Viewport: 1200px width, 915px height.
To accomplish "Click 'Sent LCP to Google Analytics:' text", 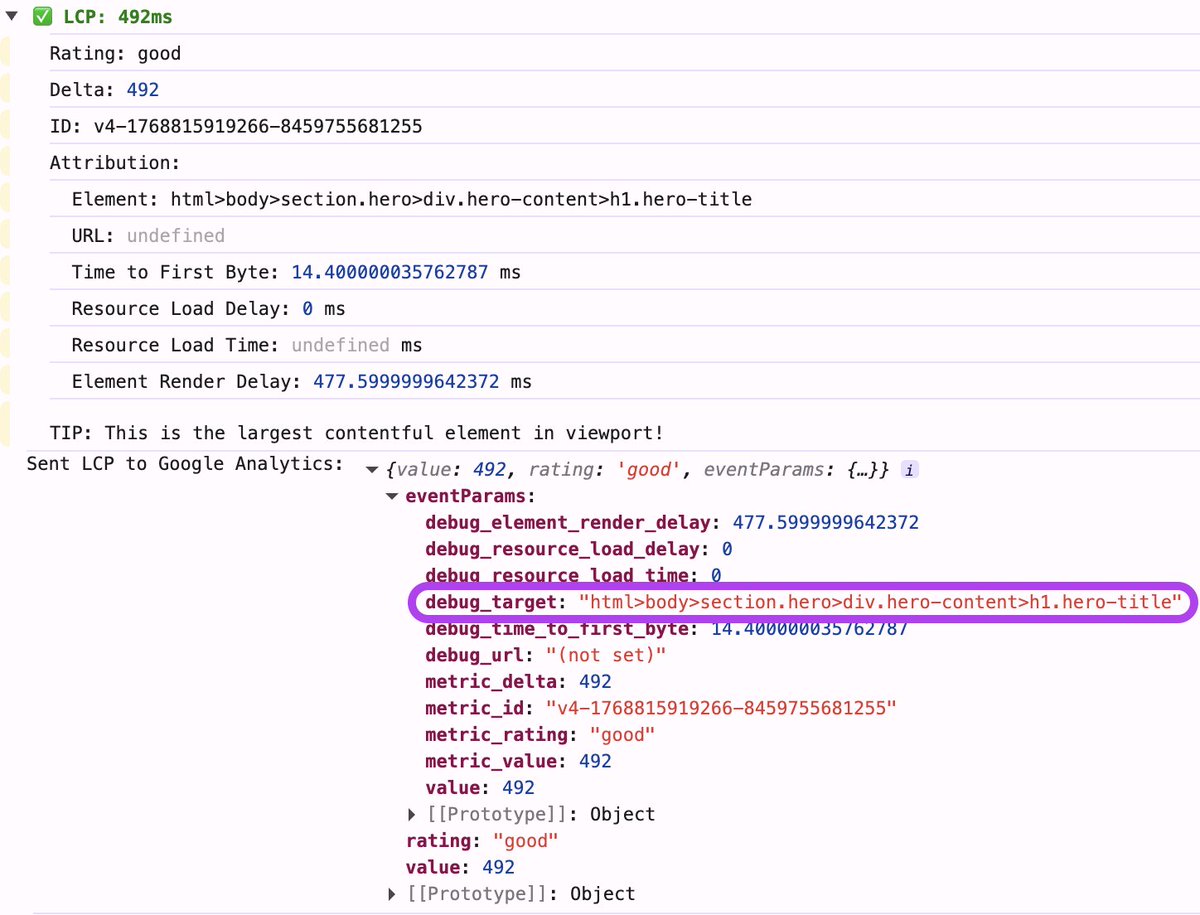I will pyautogui.click(x=185, y=463).
